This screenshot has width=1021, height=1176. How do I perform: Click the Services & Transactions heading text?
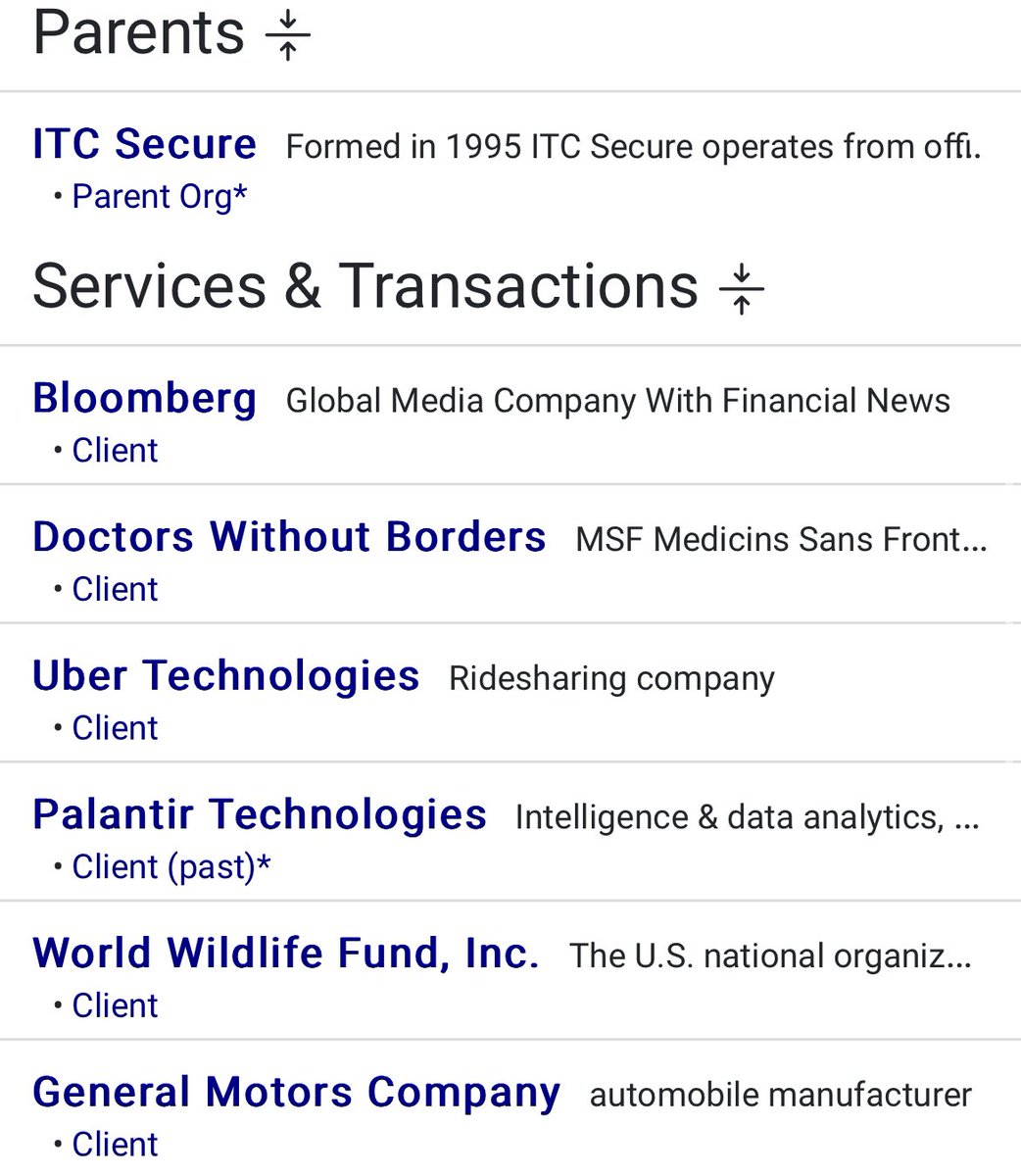pos(365,286)
